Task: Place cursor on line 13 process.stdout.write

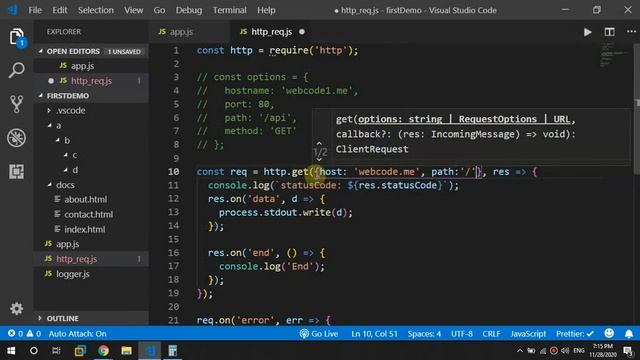Action: pyautogui.click(x=285, y=213)
